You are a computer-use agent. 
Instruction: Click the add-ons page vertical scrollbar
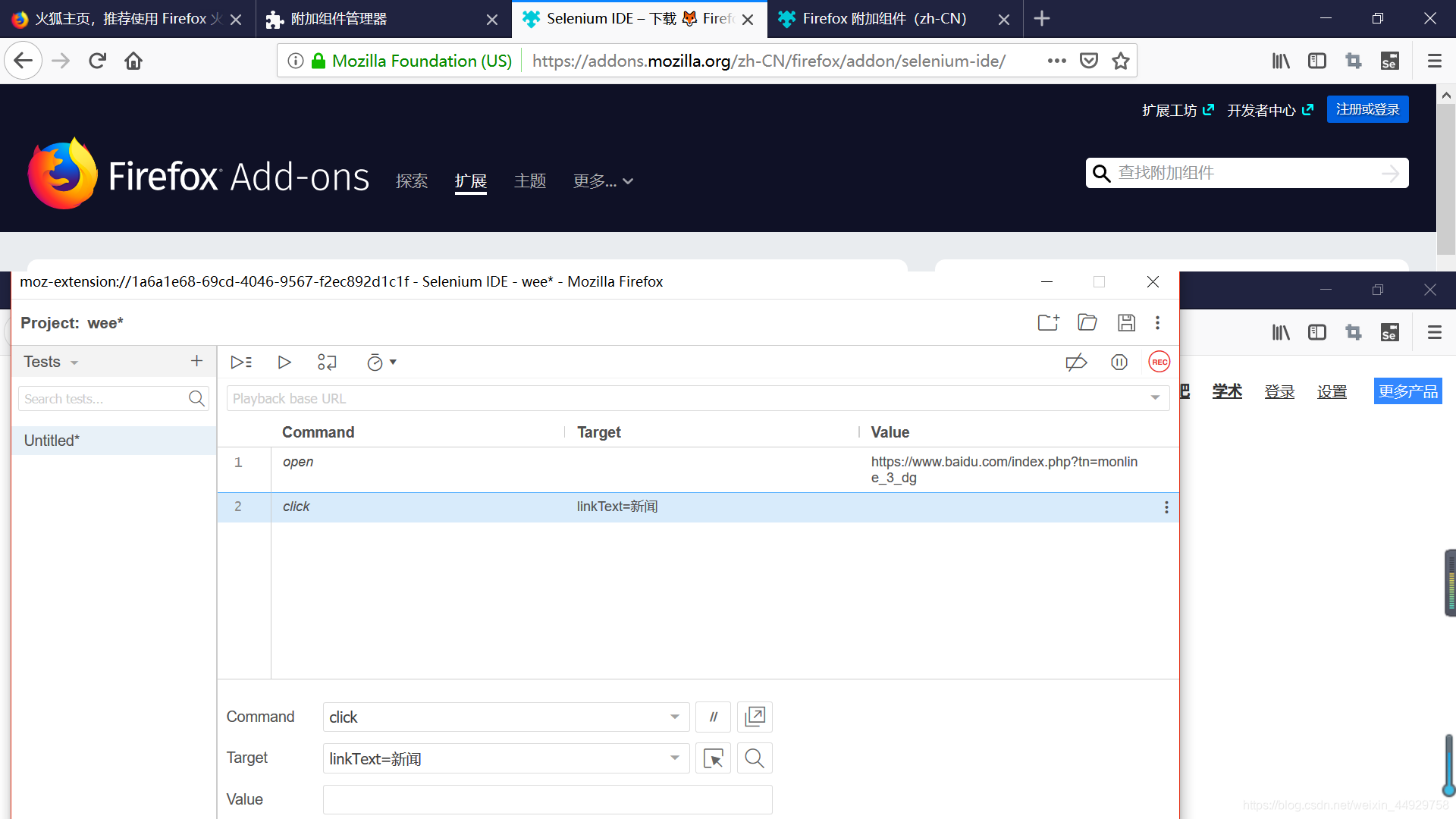(1446, 178)
